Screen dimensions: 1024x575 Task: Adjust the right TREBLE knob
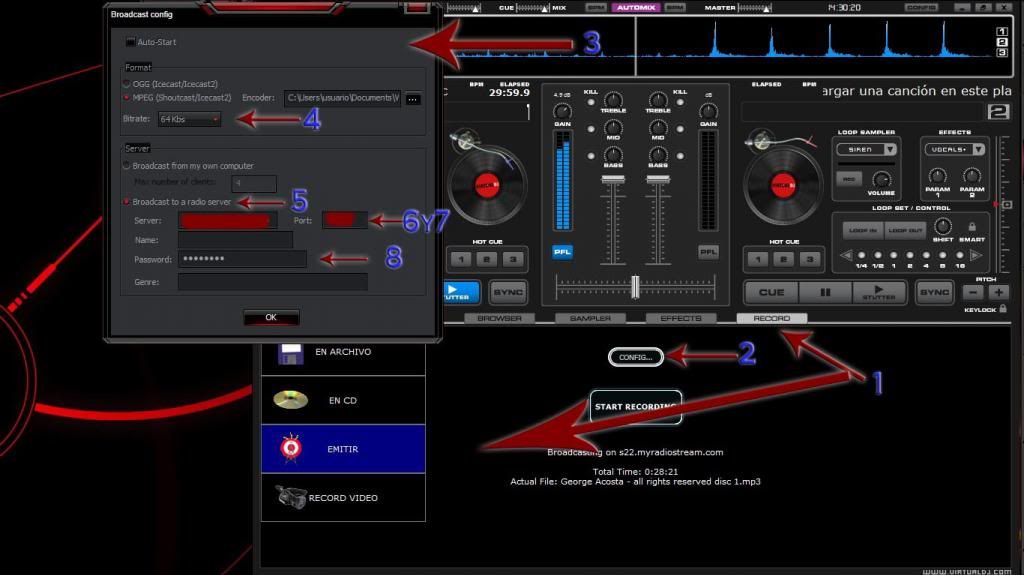[x=658, y=99]
